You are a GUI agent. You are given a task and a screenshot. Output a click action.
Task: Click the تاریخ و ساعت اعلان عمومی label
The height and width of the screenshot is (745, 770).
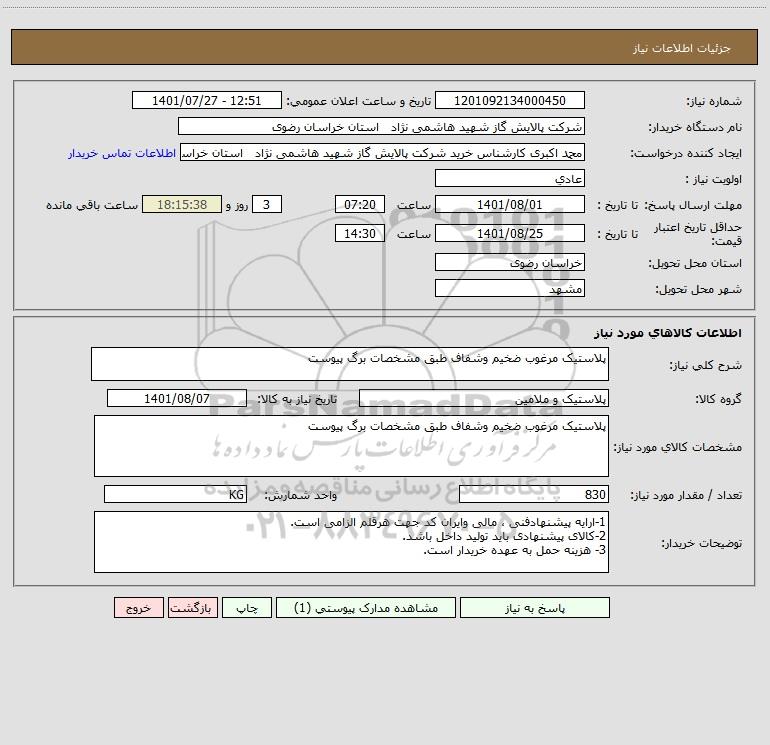point(359,102)
